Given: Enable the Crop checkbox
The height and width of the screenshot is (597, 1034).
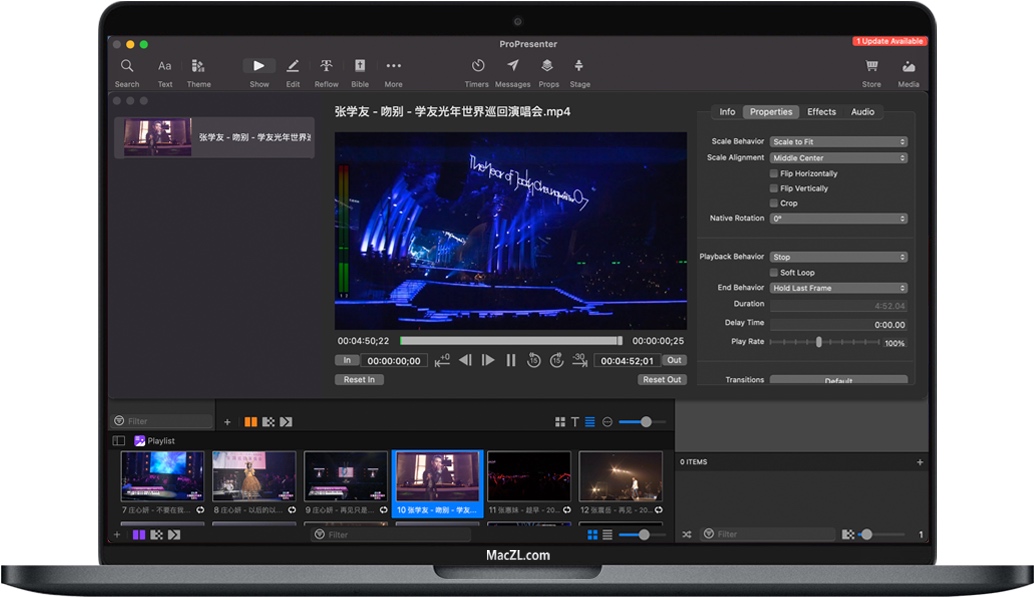Looking at the screenshot, I should [774, 203].
